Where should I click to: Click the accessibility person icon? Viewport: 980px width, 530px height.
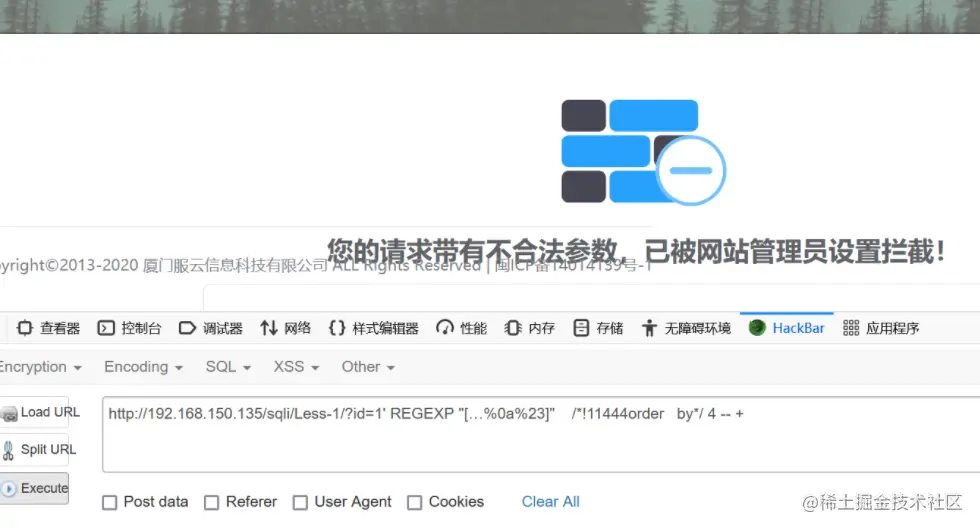(649, 328)
